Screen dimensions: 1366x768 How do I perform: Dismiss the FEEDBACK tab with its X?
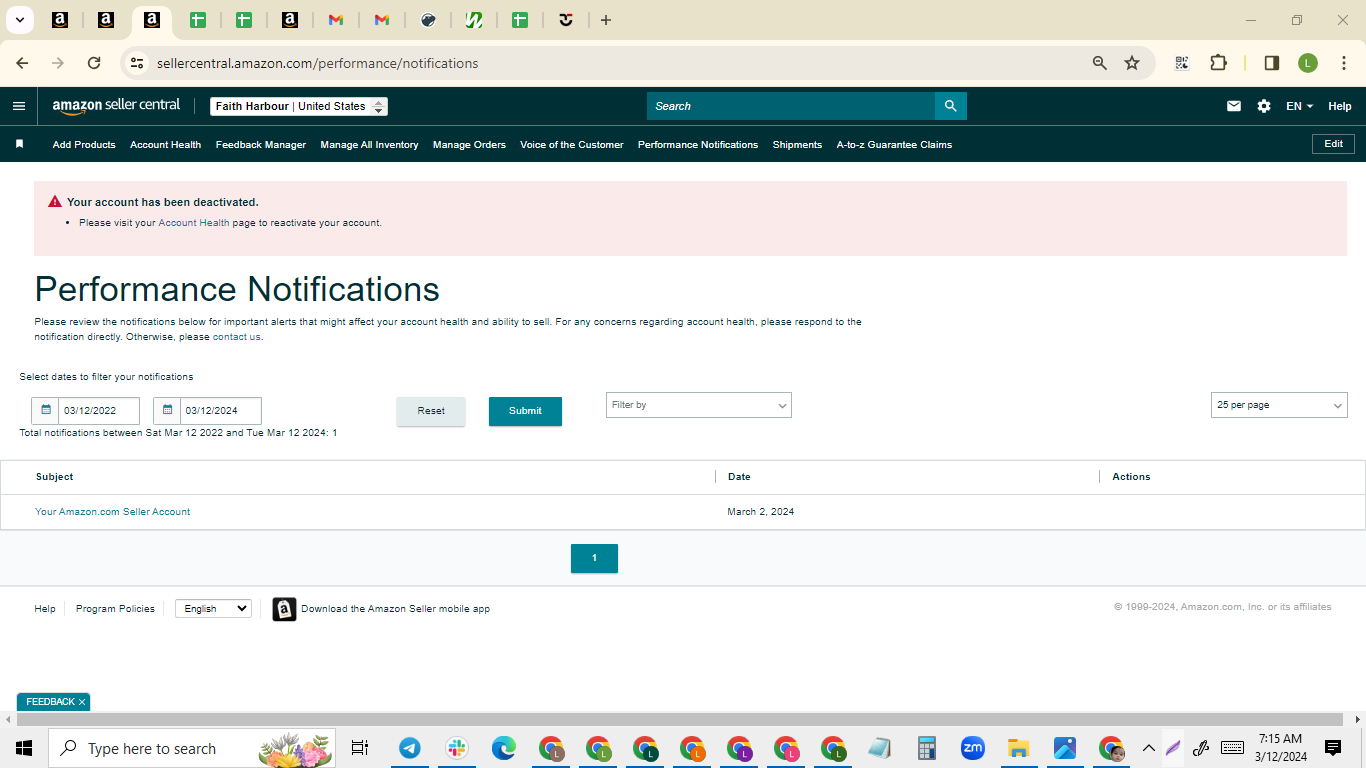click(82, 702)
